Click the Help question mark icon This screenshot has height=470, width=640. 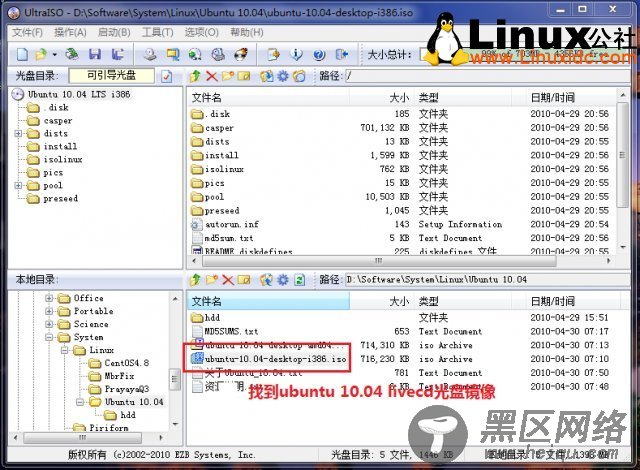[319, 54]
